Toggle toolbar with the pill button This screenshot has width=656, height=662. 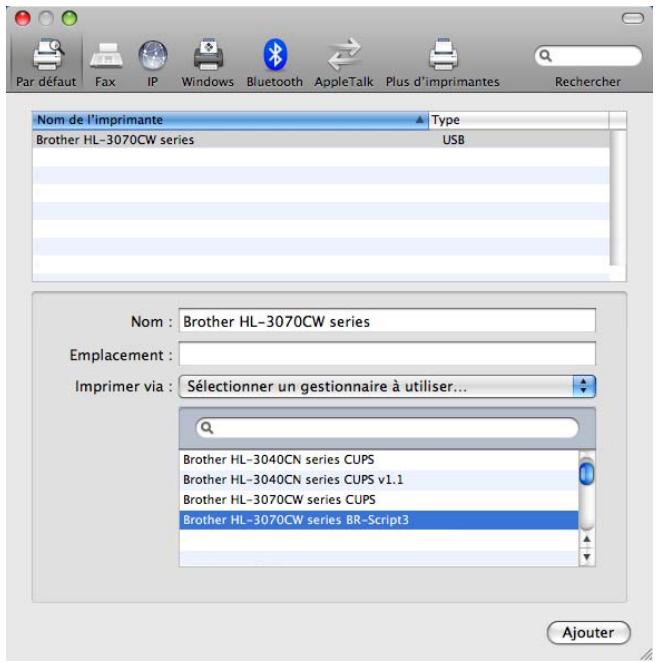tap(632, 18)
